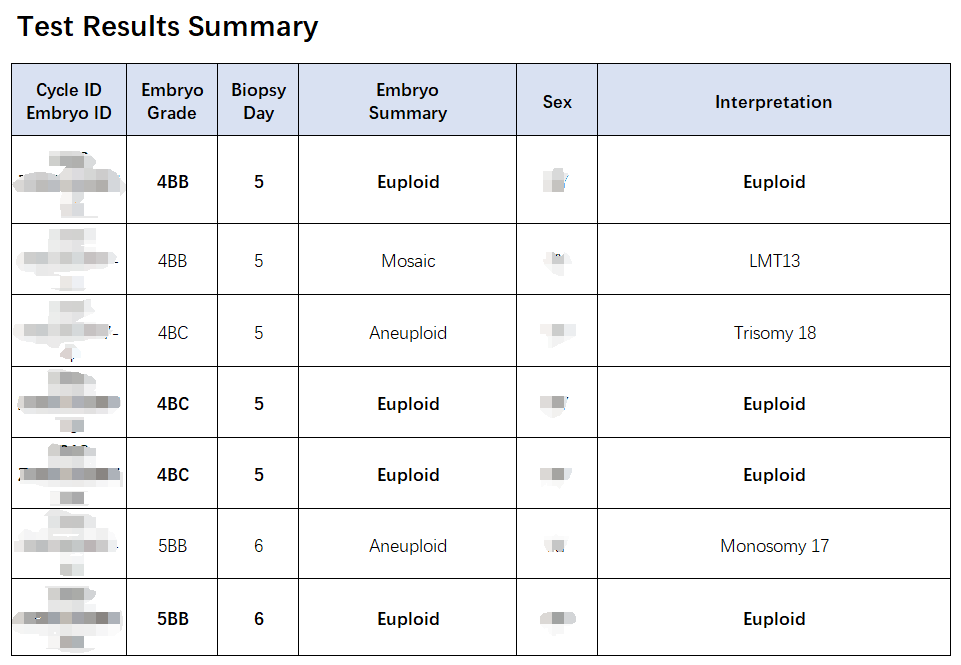Select the Aneuploid summary in the Trisomy 18 row

point(408,333)
